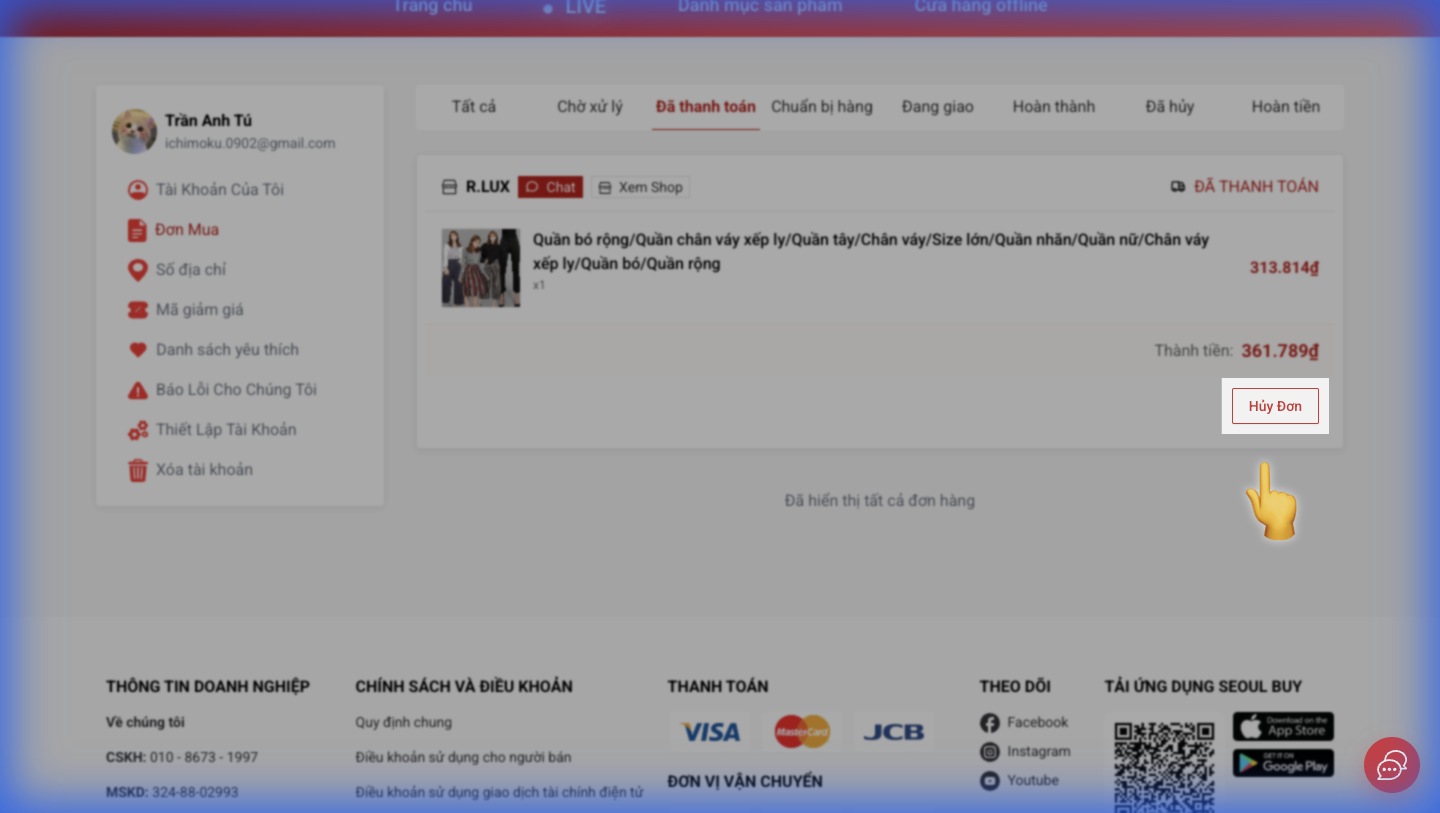
Task: Click the heart icon for Danh sách yêu thích
Action: (x=137, y=350)
